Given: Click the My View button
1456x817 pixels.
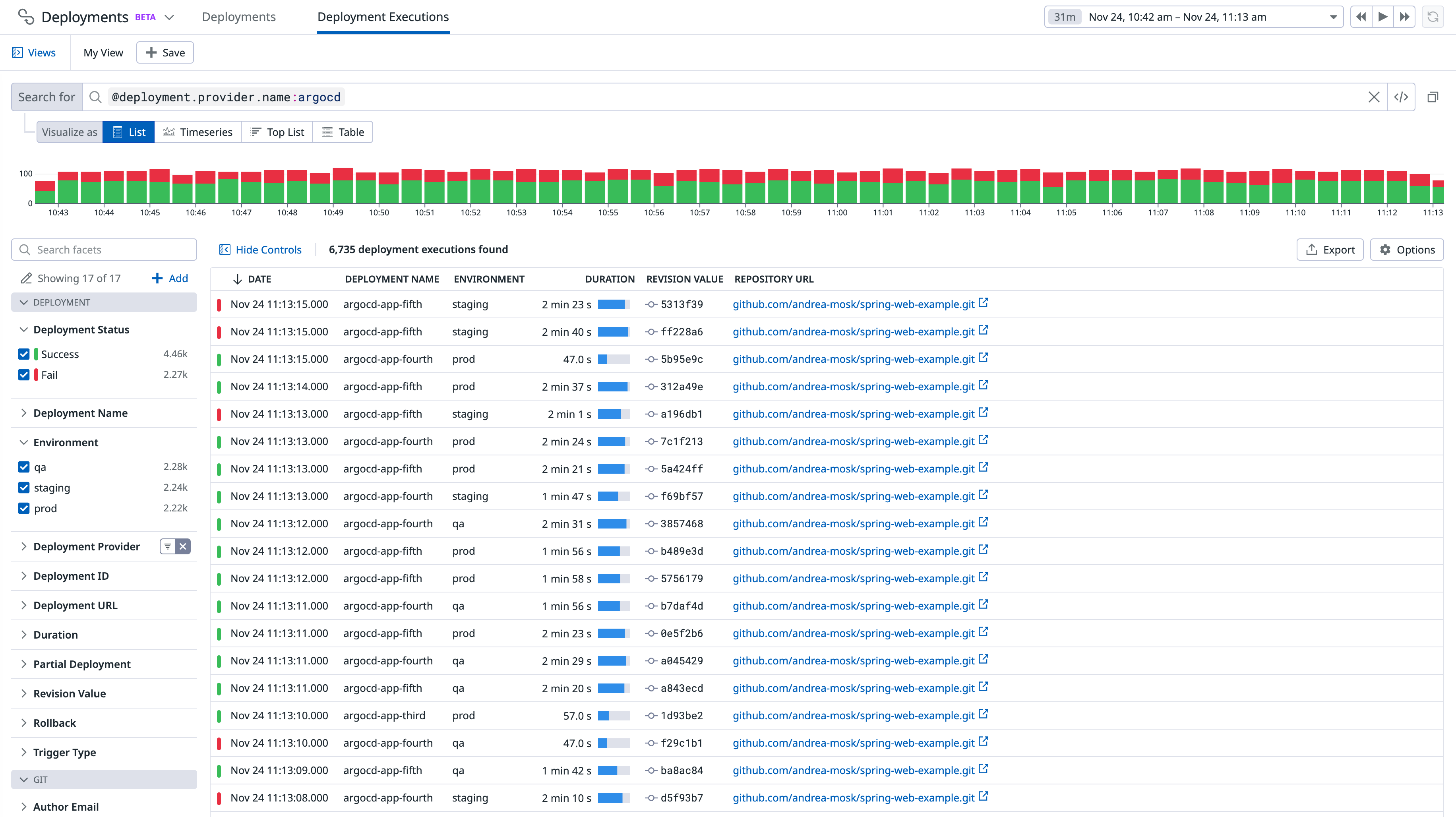Looking at the screenshot, I should click(103, 52).
